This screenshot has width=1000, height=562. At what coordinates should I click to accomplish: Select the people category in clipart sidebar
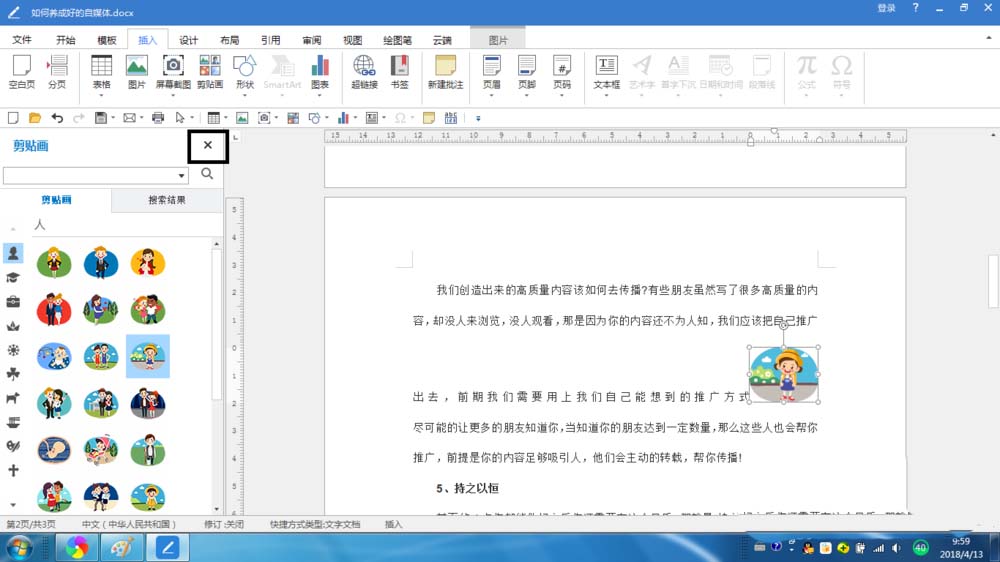(x=13, y=253)
